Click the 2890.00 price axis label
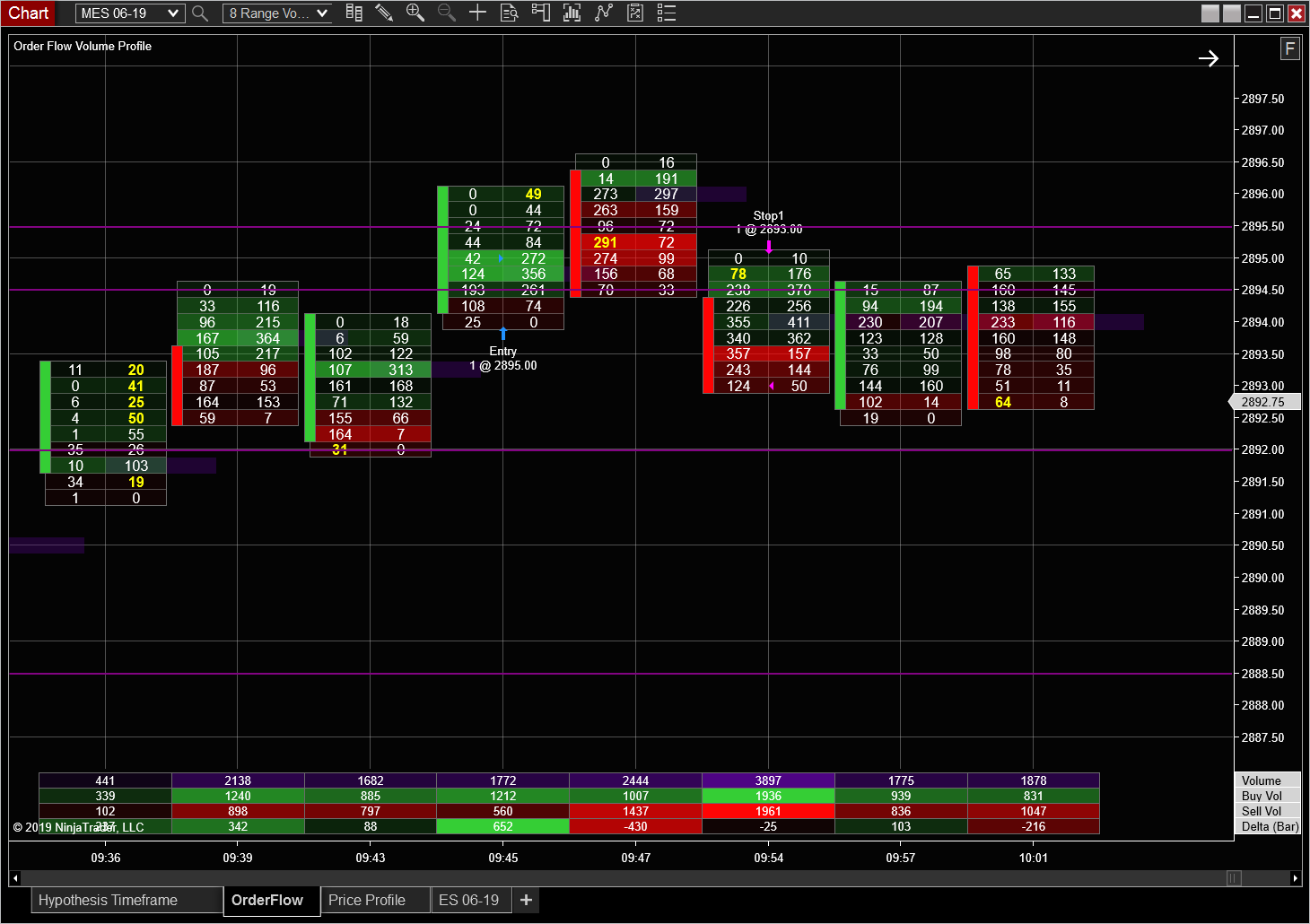The height and width of the screenshot is (924, 1310). tap(1262, 578)
